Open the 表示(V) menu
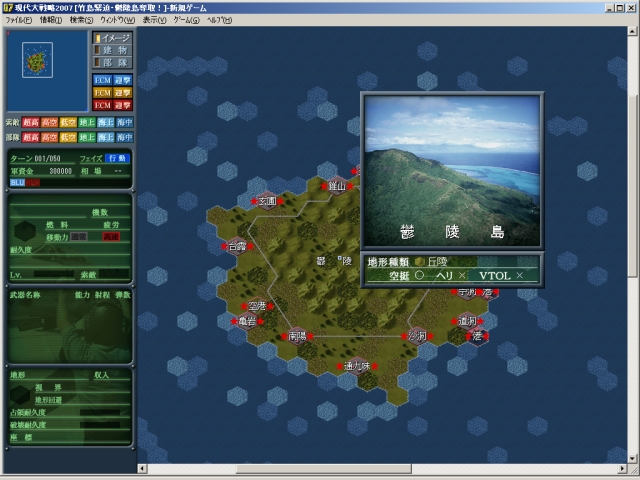Screen dimensions: 640x480 154,20
